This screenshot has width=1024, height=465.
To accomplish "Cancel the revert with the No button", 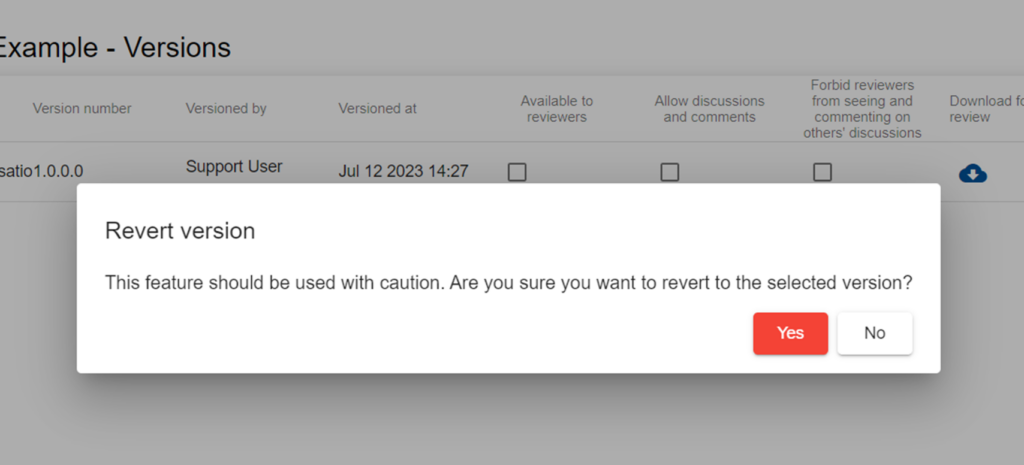I will (874, 333).
